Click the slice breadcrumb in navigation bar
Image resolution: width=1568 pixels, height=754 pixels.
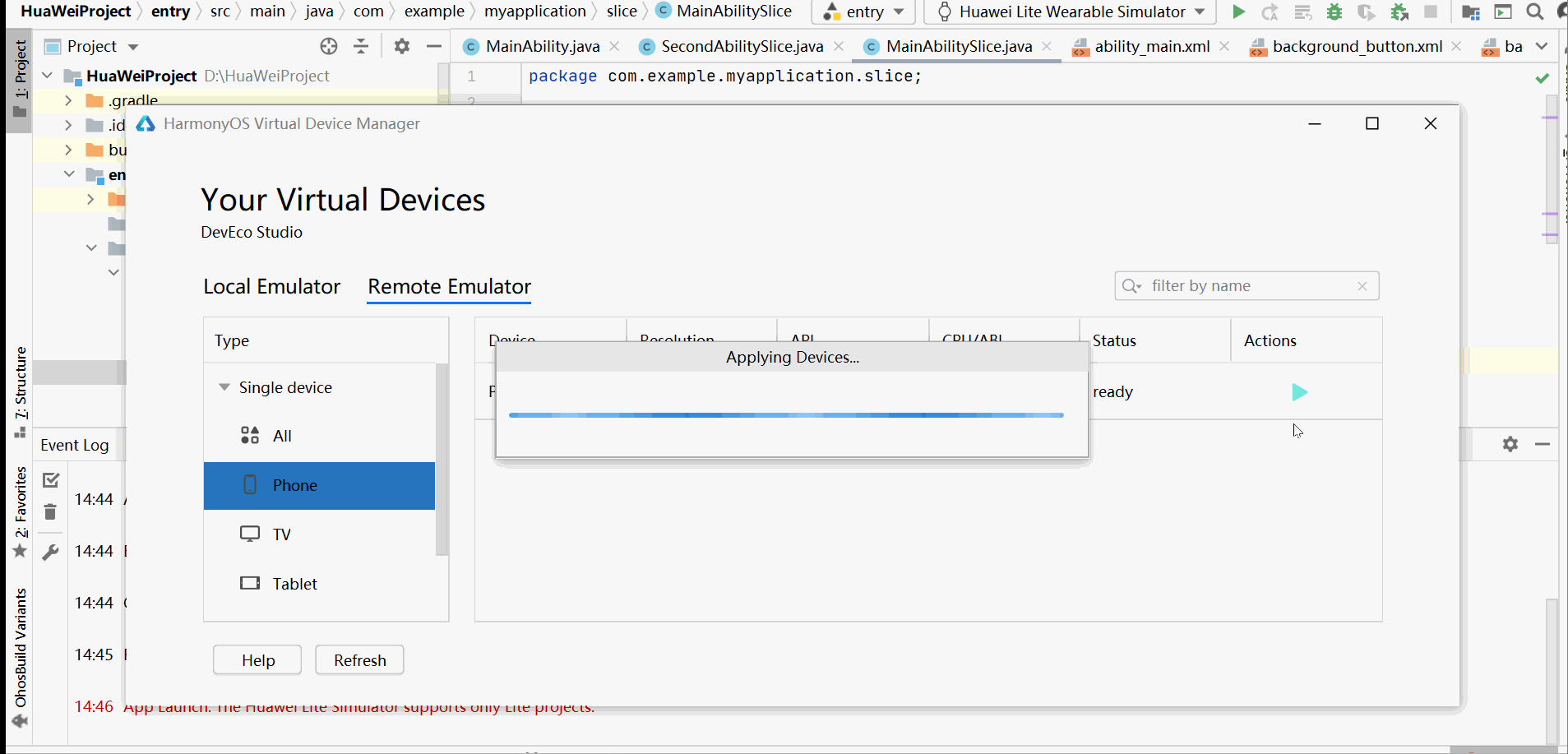pyautogui.click(x=622, y=12)
